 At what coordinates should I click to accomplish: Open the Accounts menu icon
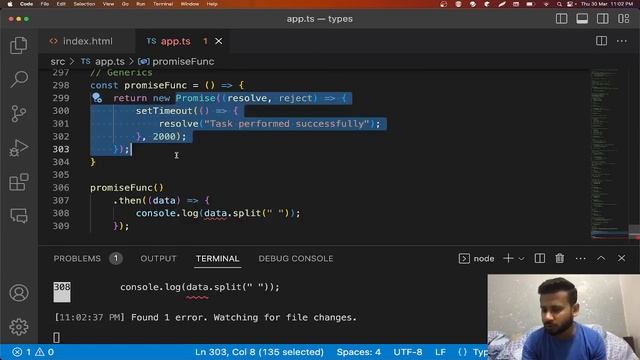(19, 293)
